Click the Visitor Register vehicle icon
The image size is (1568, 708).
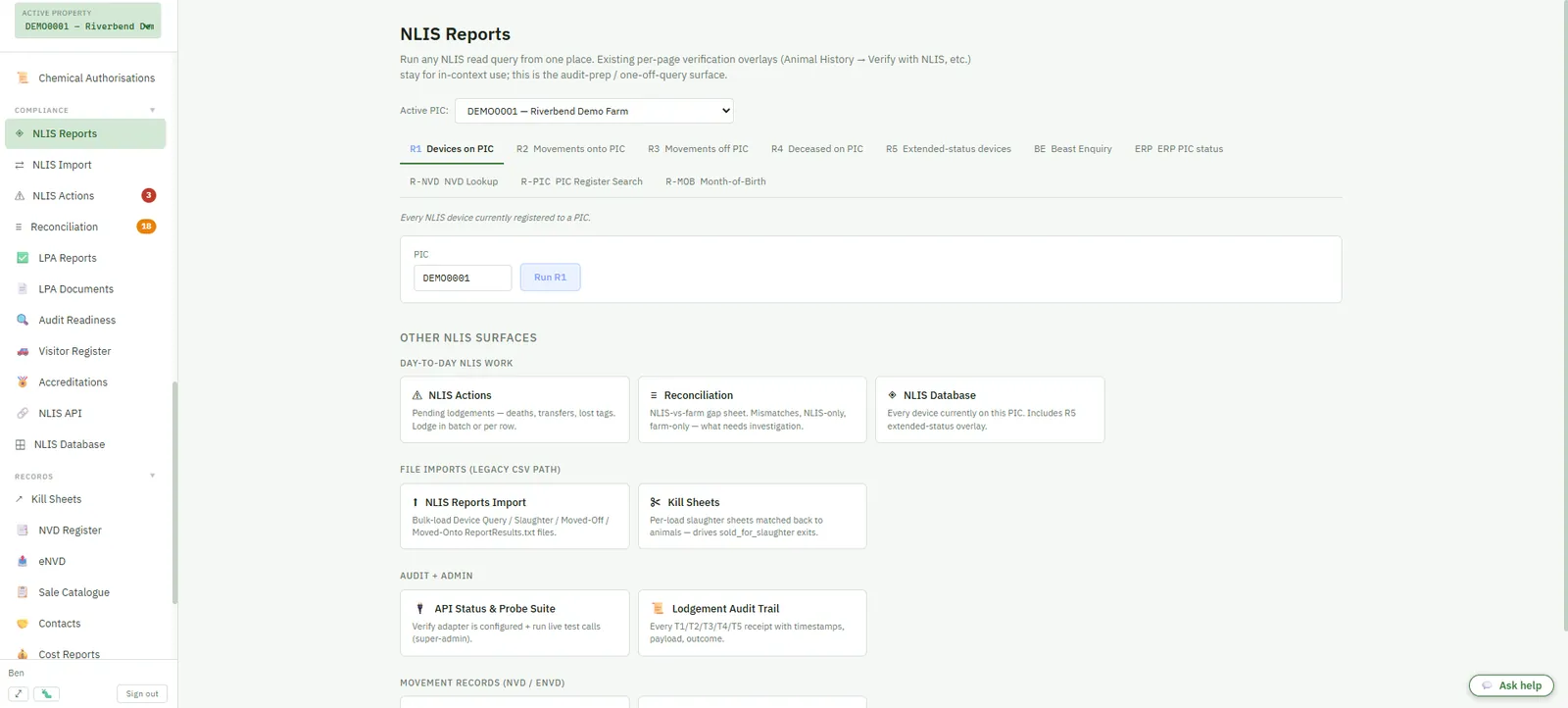click(23, 351)
